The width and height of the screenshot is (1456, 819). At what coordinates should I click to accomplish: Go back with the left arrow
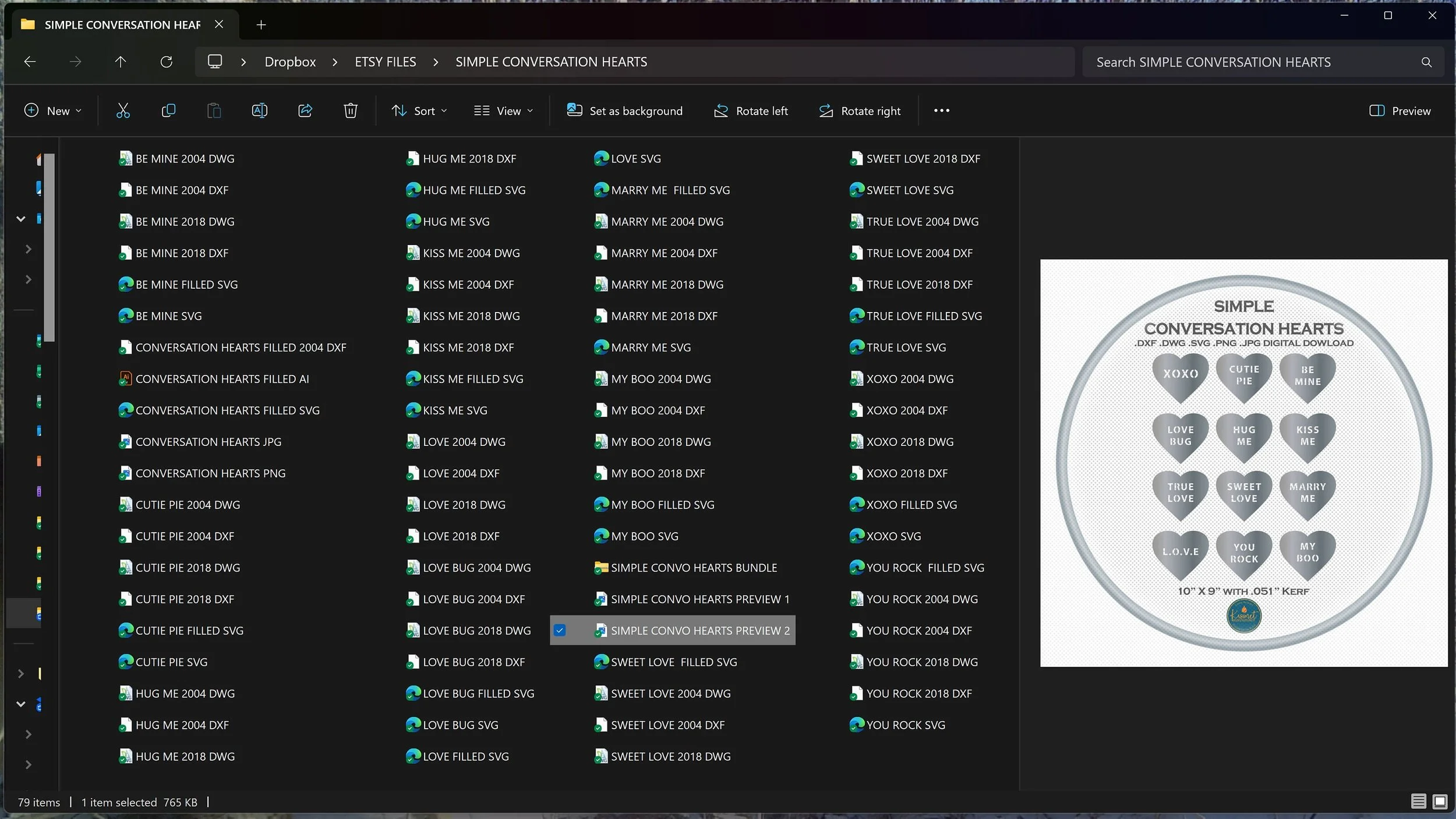click(x=30, y=62)
